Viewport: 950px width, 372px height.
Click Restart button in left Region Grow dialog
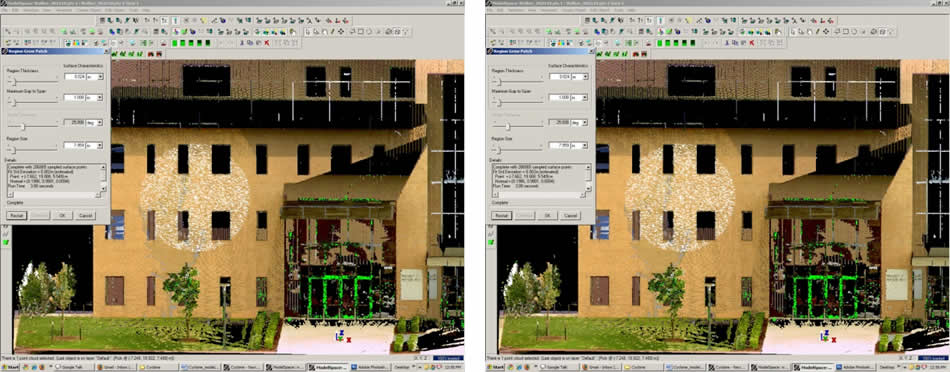[x=17, y=215]
